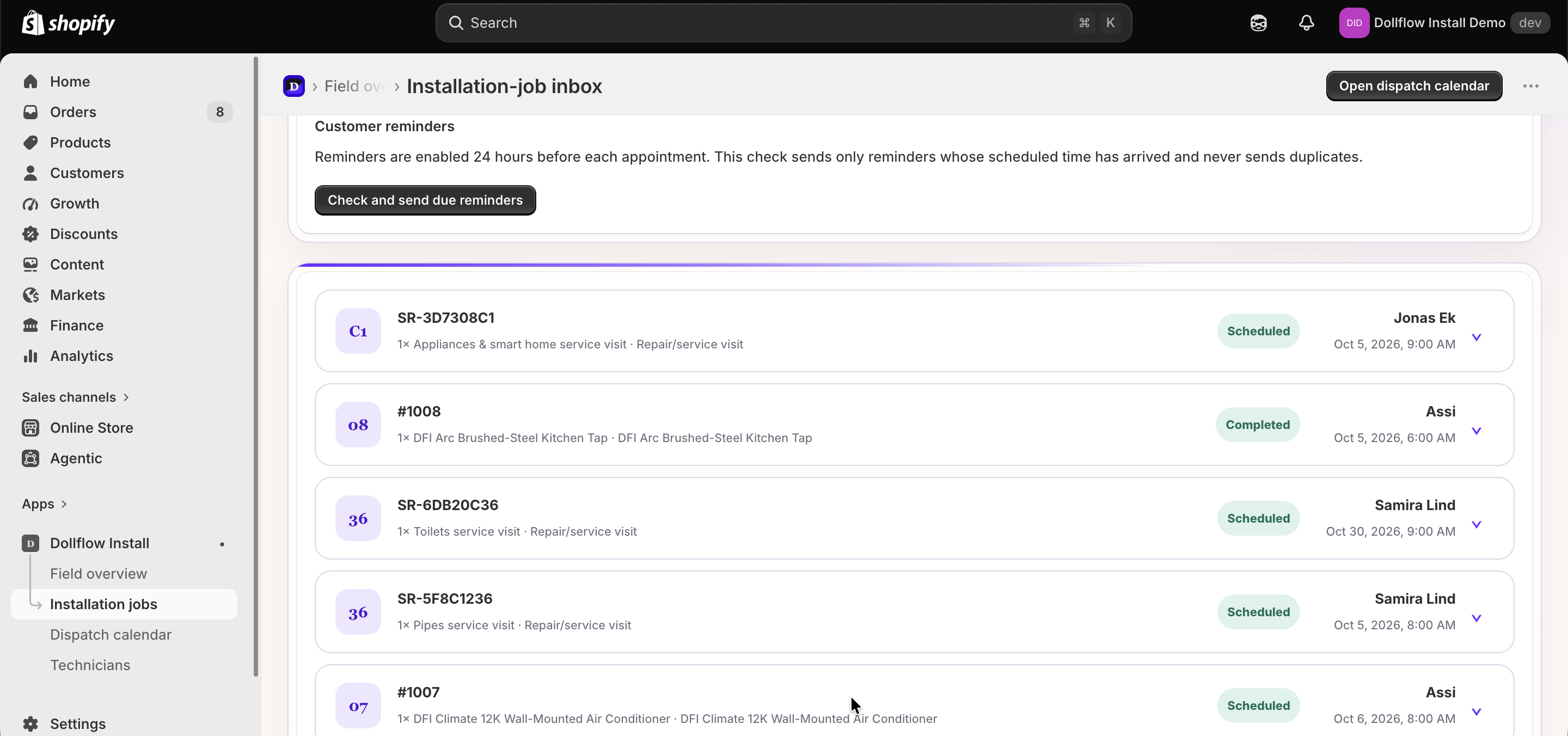Image resolution: width=1568 pixels, height=736 pixels.
Task: Click the Scheduled badge on SR-3D7308C1
Action: [x=1258, y=330]
